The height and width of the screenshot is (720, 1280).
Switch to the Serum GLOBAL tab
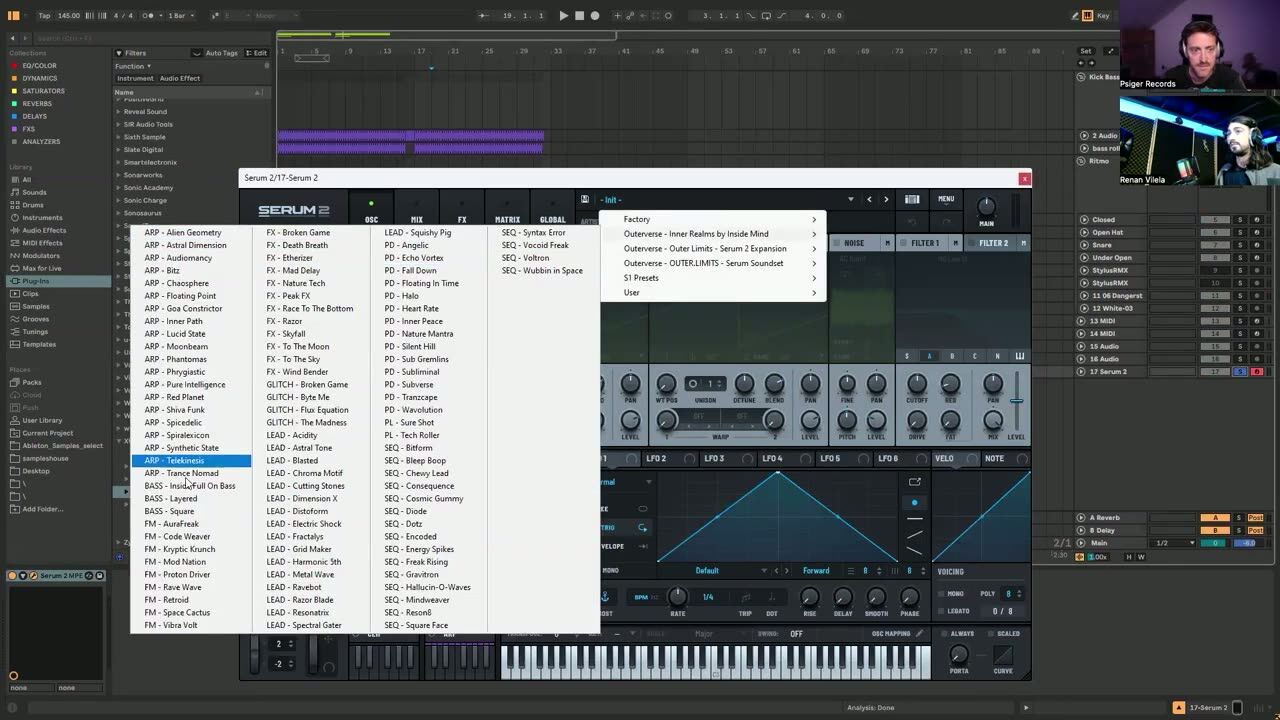point(552,211)
